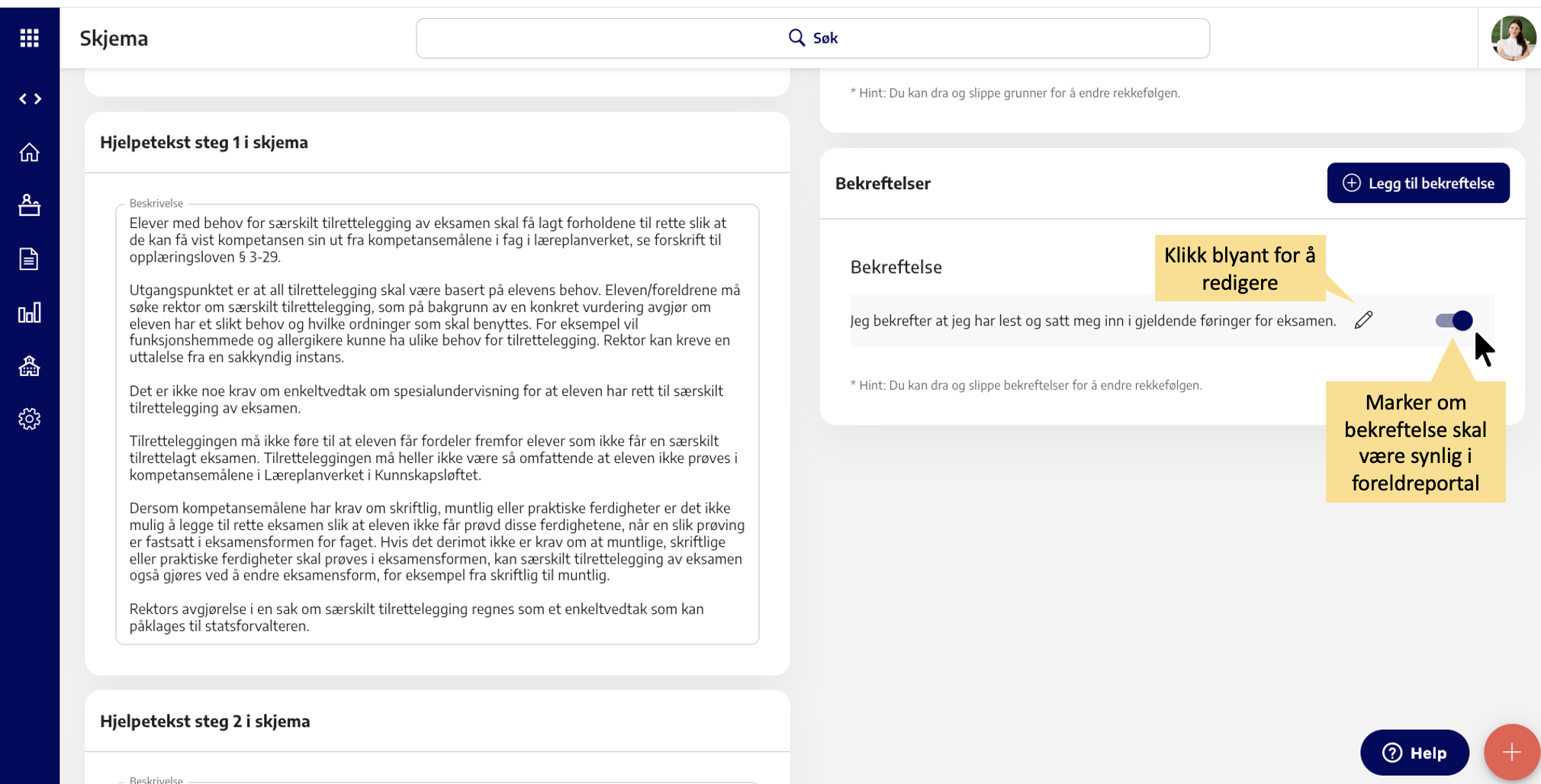Click the hint text about reordering grunner
Screen dimensions: 1541x784
(x=1015, y=93)
